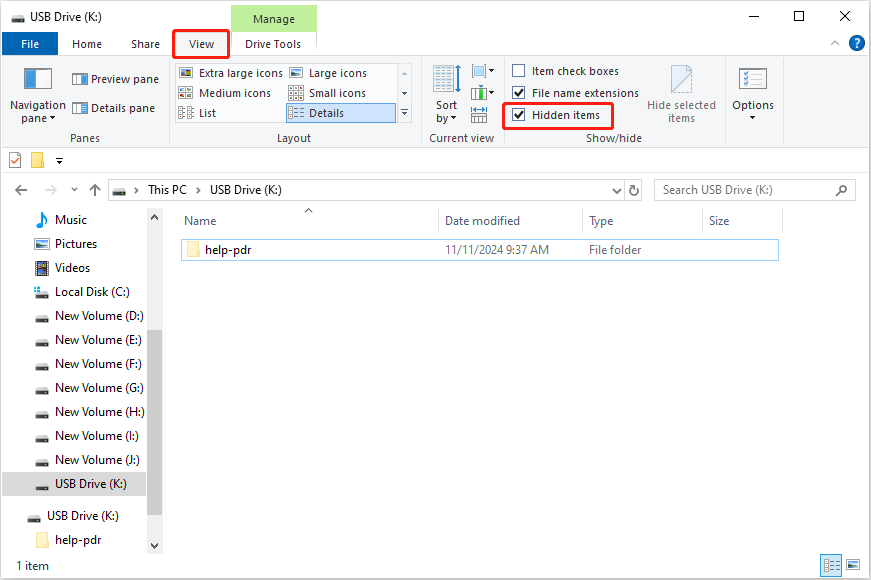Click Properties icon in quick access toolbar
This screenshot has height=580, width=871.
[x=15, y=161]
